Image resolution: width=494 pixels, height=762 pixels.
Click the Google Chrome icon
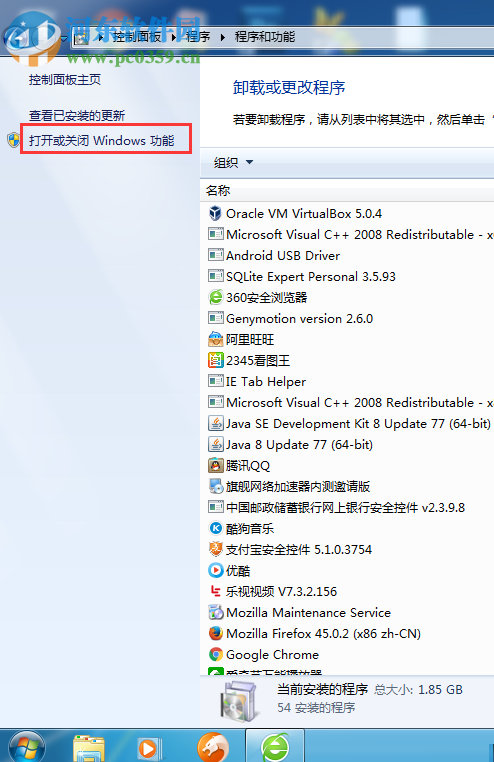tap(215, 654)
